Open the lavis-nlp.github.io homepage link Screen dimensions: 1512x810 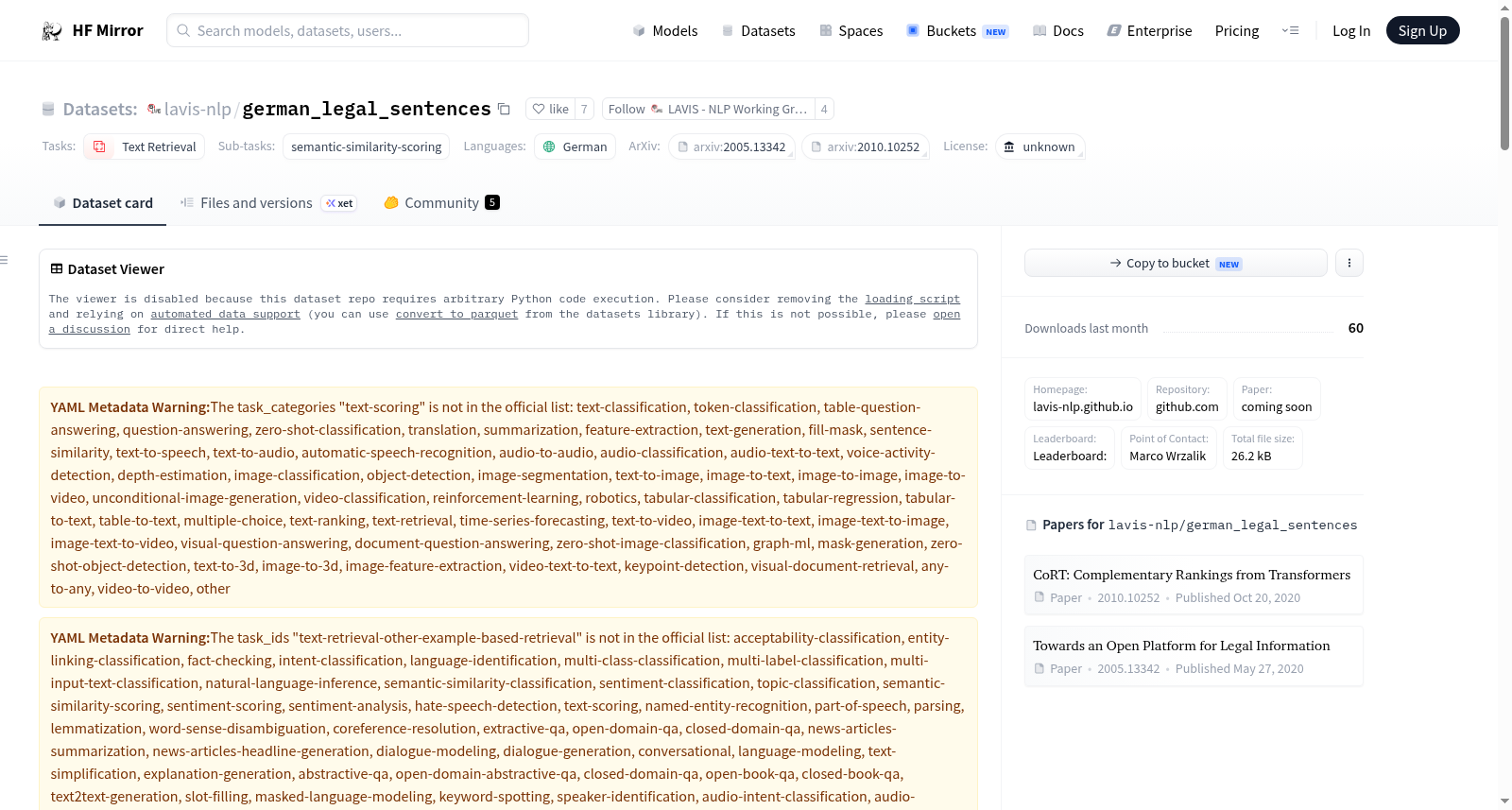click(x=1083, y=398)
